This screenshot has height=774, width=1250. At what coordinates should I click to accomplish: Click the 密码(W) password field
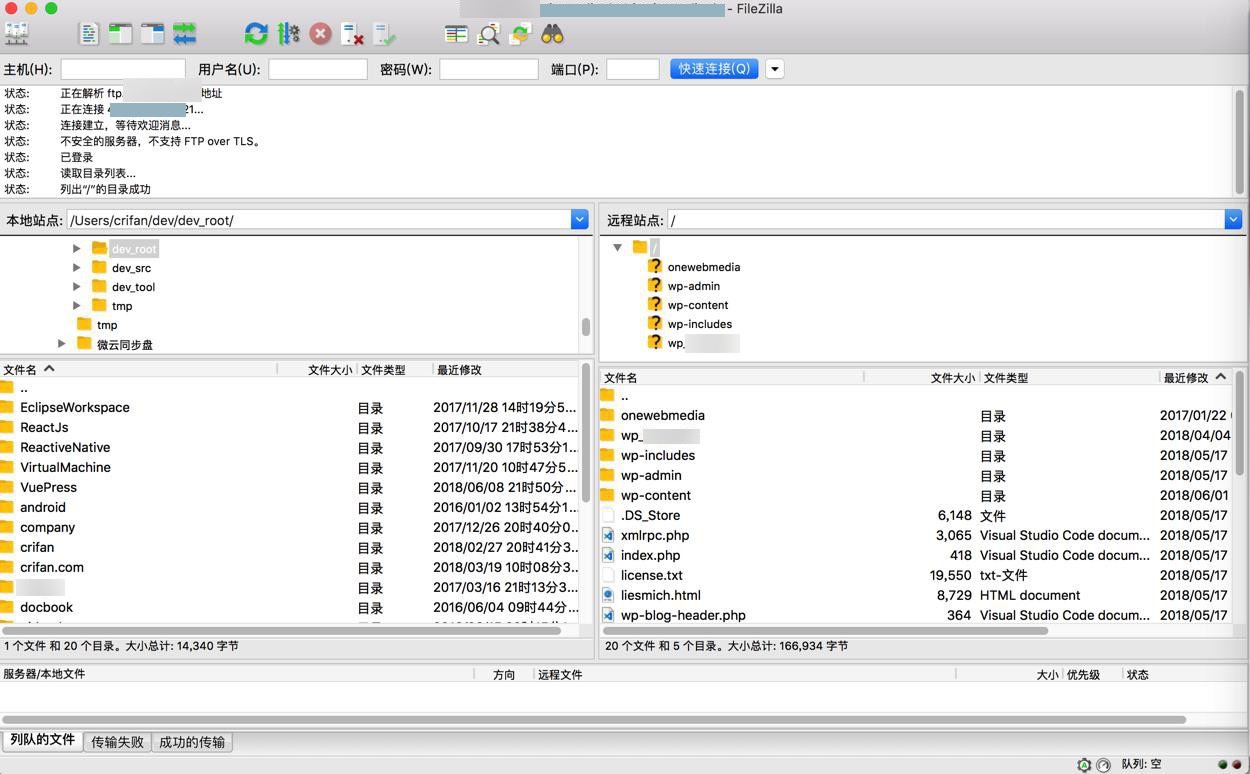489,69
